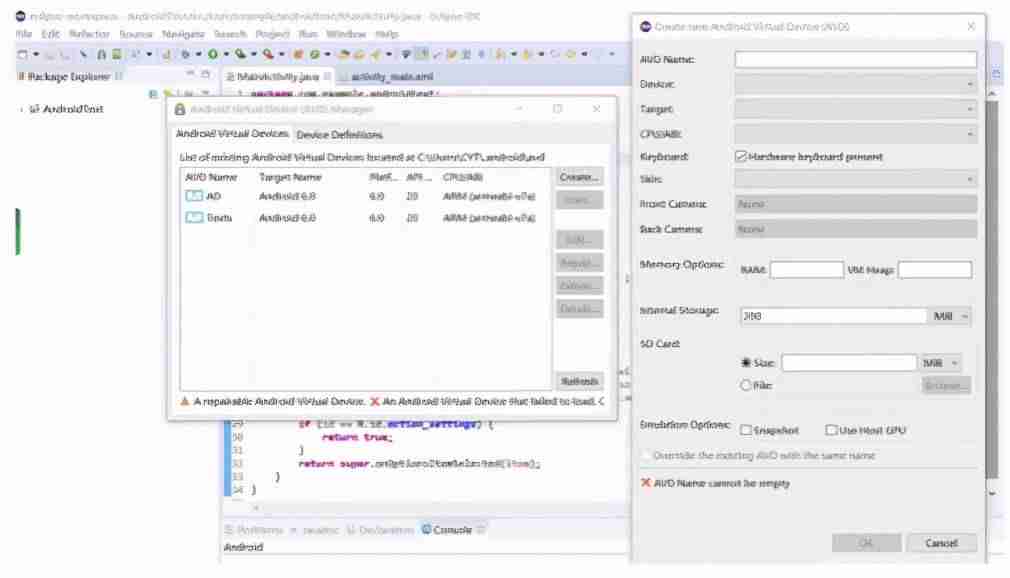The height and width of the screenshot is (578, 1010).
Task: Select the MainActivity.java editor tab
Action: click(x=277, y=76)
